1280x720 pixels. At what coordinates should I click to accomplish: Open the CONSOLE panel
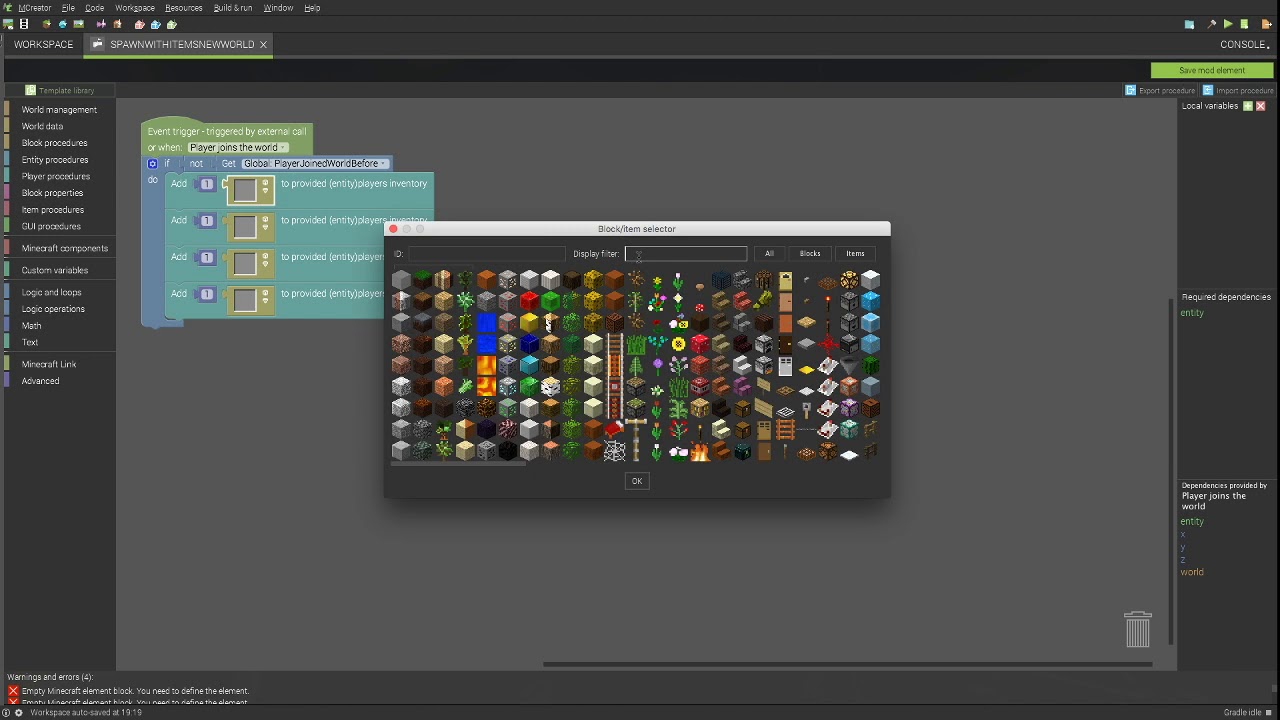(x=1244, y=44)
